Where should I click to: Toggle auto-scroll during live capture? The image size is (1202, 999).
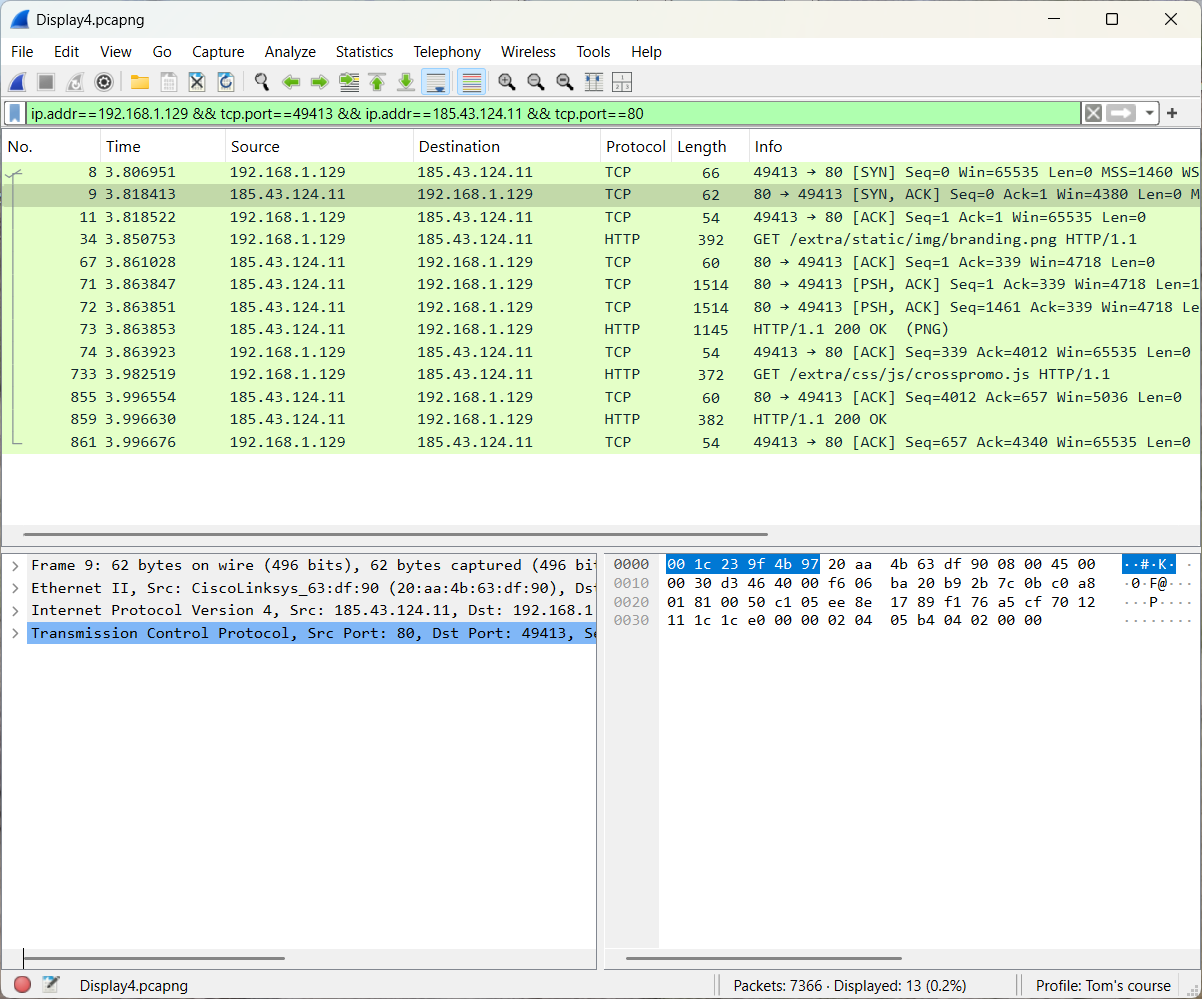435,82
